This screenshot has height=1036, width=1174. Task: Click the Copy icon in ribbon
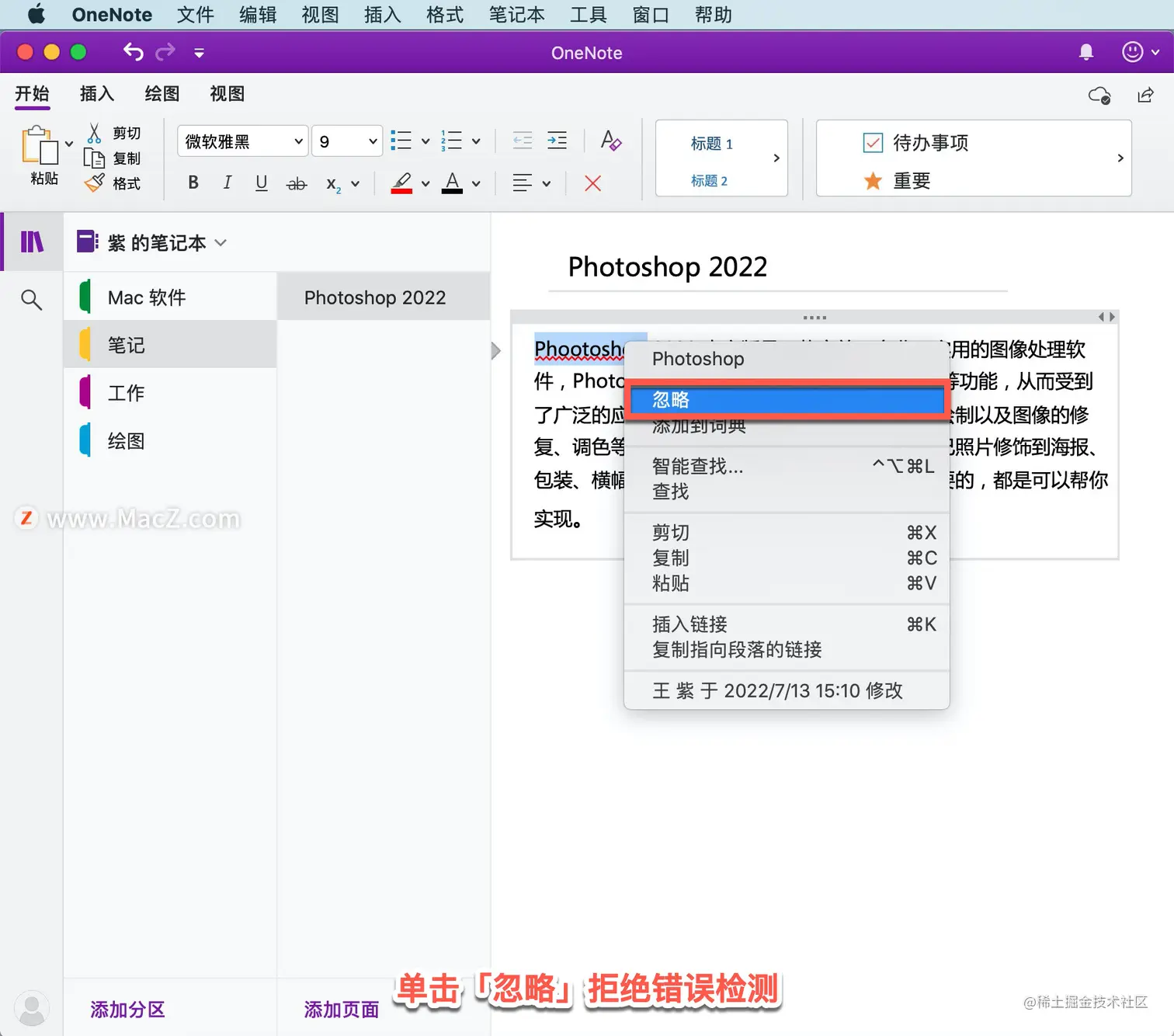[x=94, y=158]
